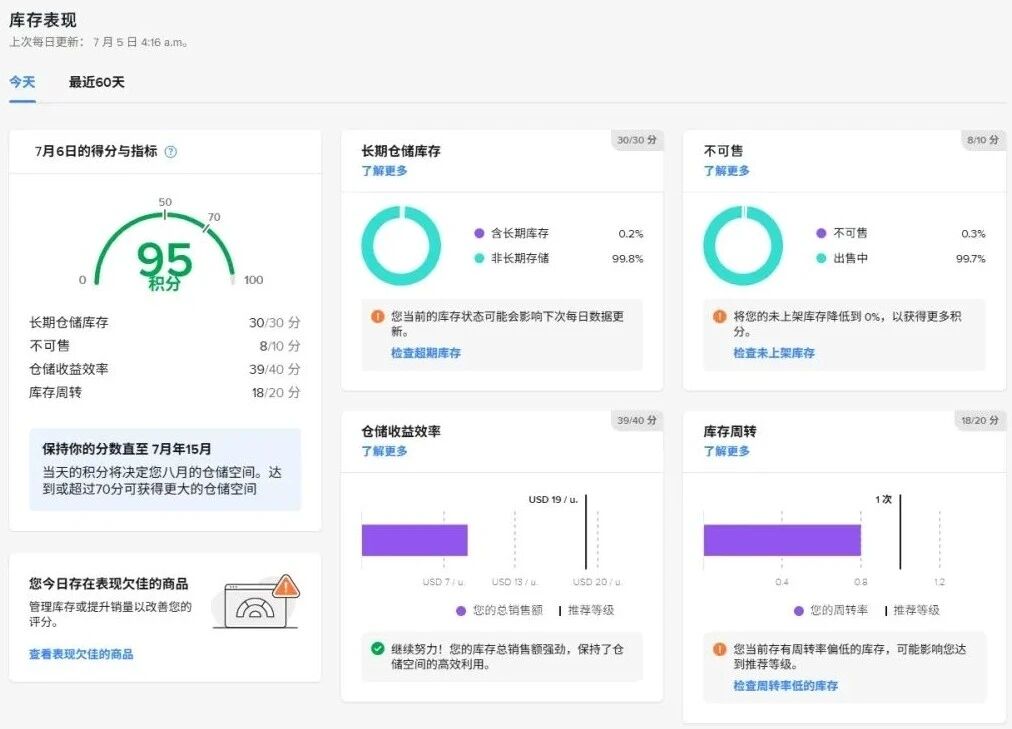Click the green check icon in 继续努力 notice
This screenshot has height=729, width=1012.
point(378,649)
